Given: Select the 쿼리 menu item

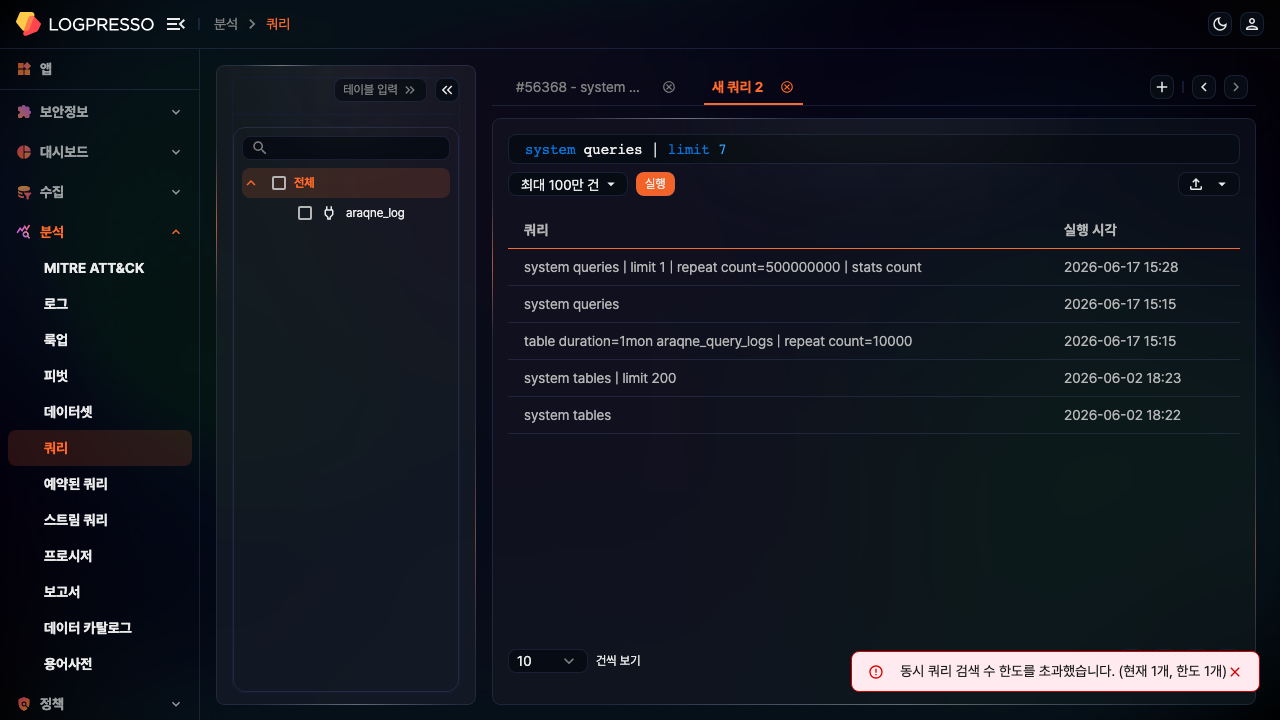Looking at the screenshot, I should [x=100, y=448].
